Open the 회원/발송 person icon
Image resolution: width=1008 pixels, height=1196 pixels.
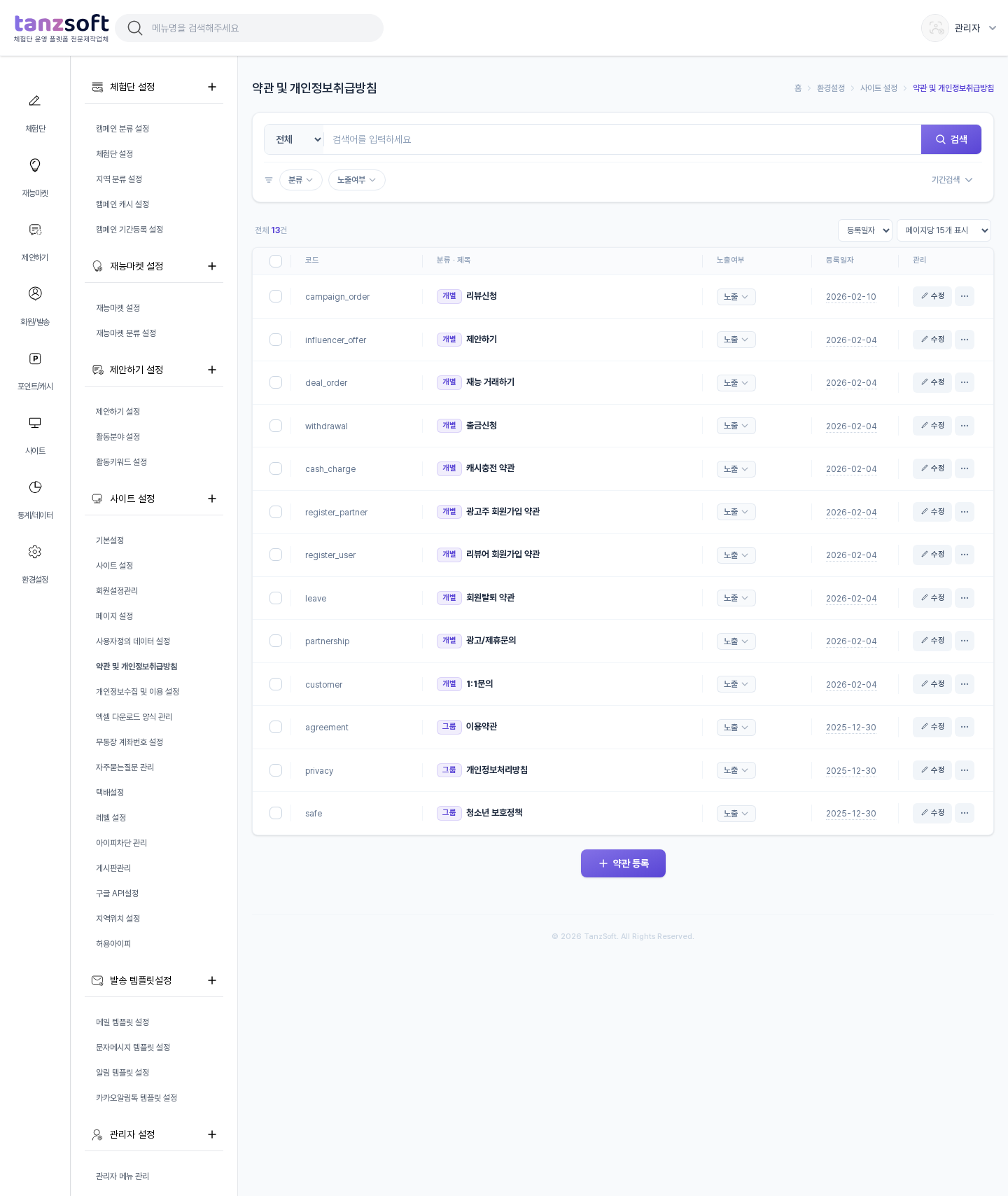pyautogui.click(x=35, y=293)
